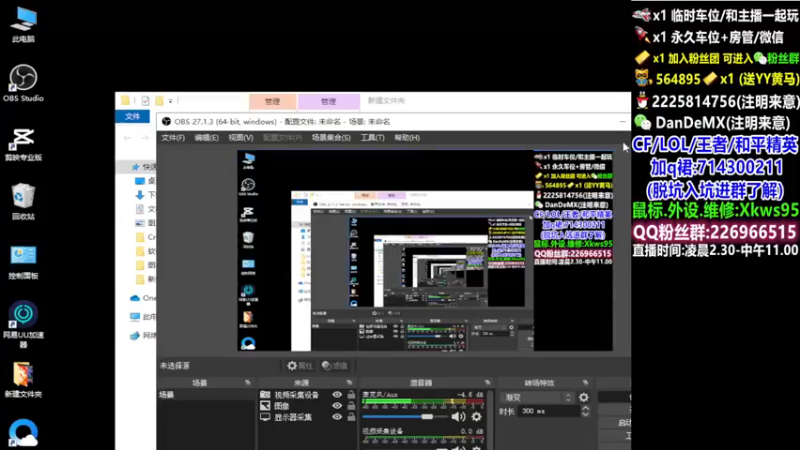Toggle visibility of the 图像 source

[337, 406]
